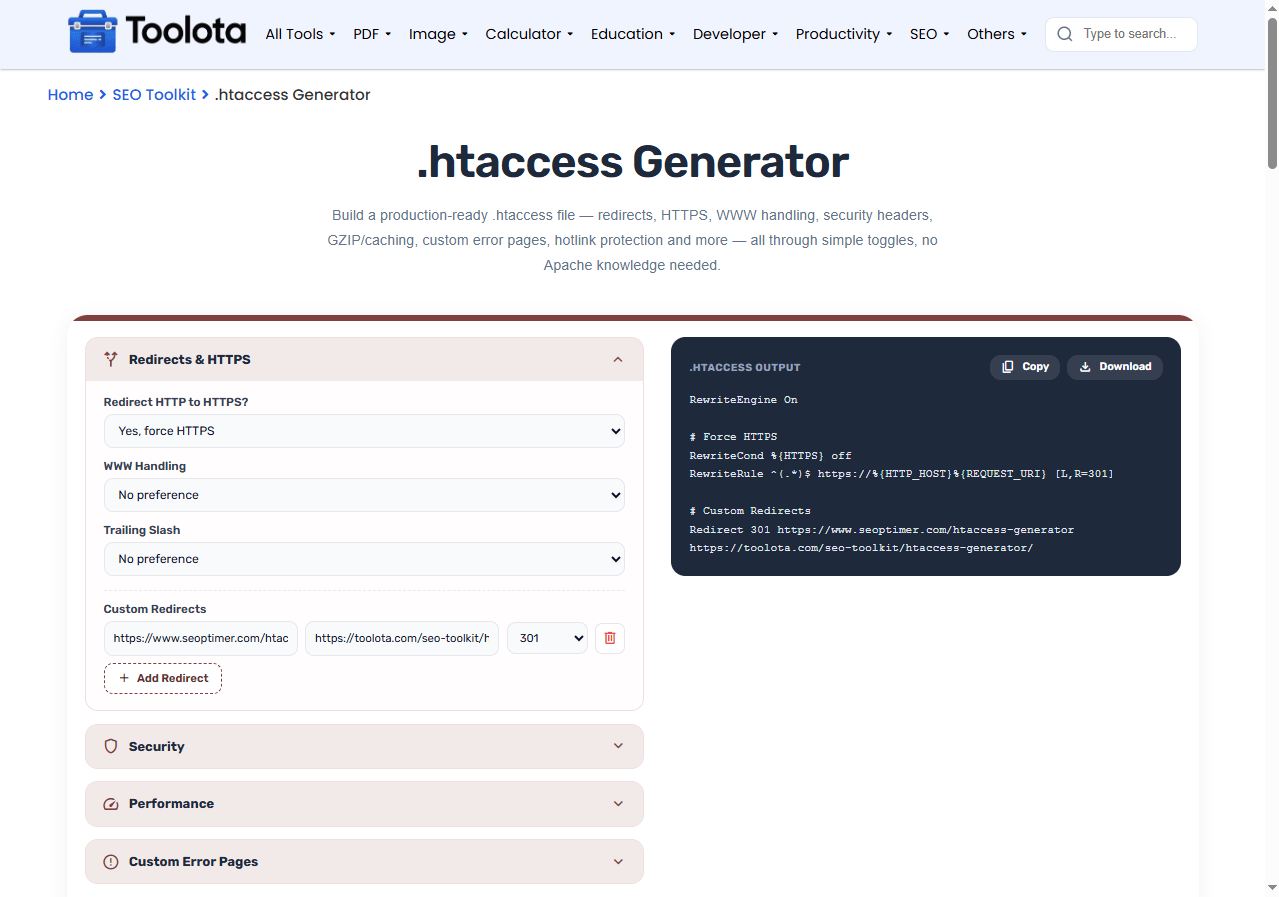Click the '# Force HTTPS' comment line

733,437
